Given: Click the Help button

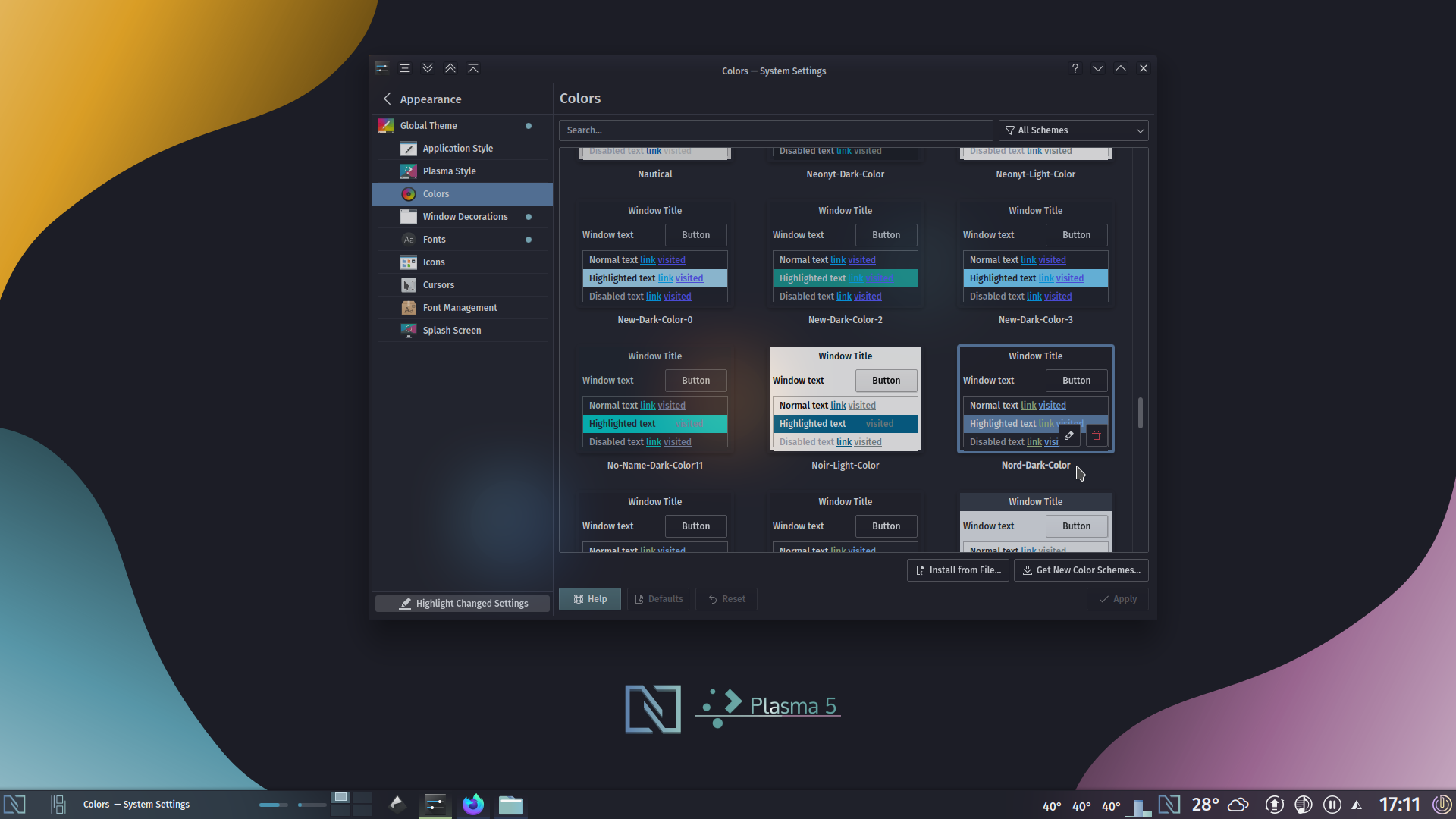Looking at the screenshot, I should (590, 599).
